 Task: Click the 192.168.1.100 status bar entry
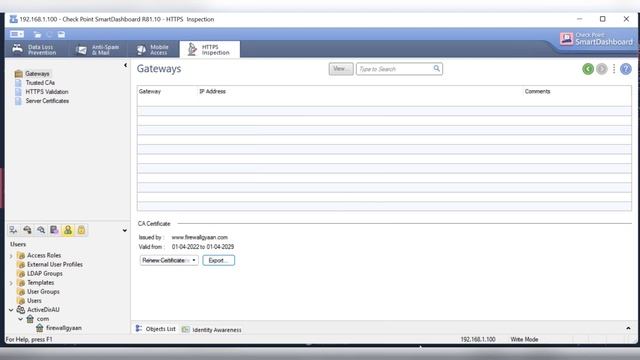click(x=478, y=339)
